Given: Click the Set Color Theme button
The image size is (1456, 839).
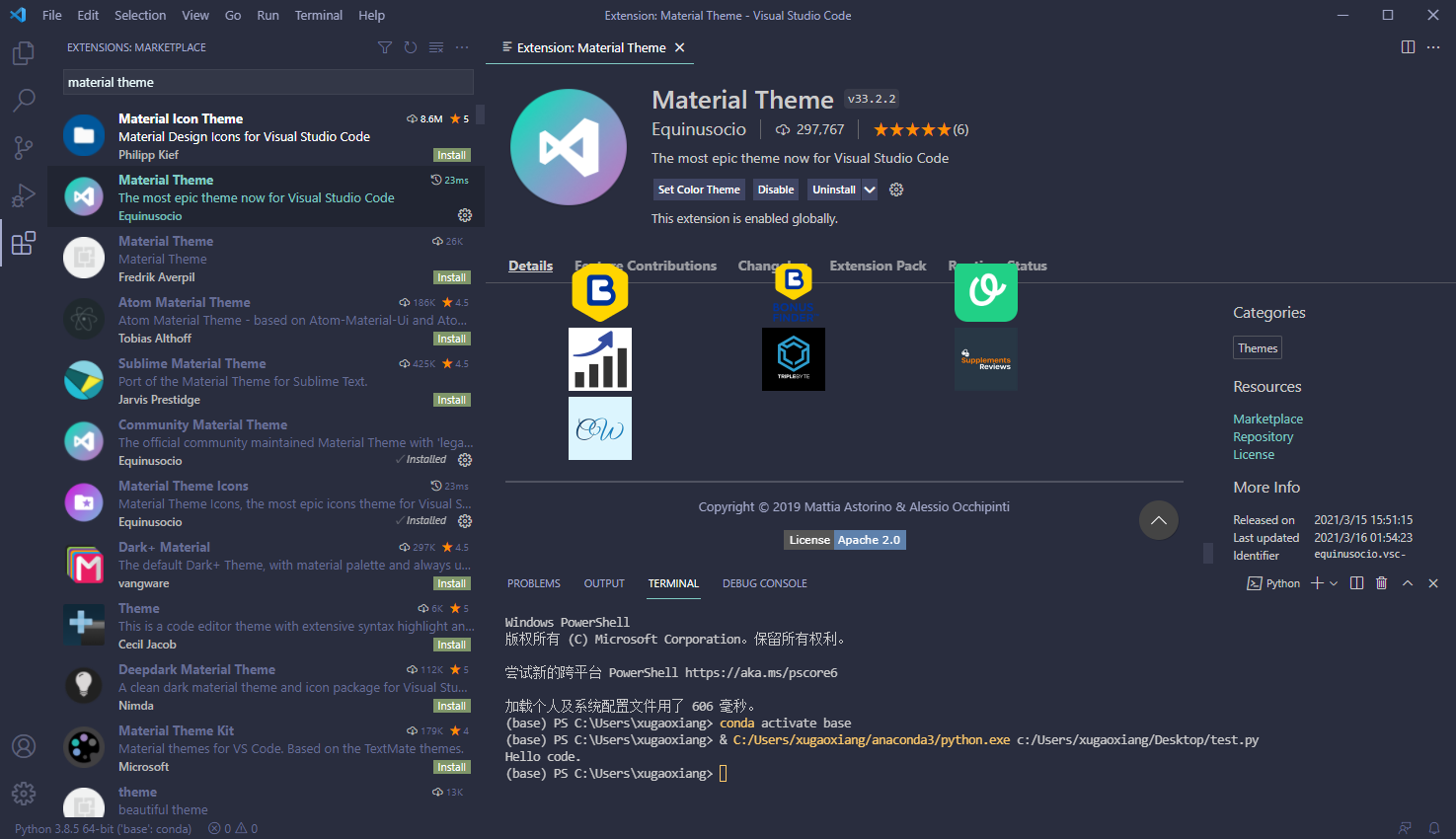Looking at the screenshot, I should [699, 190].
